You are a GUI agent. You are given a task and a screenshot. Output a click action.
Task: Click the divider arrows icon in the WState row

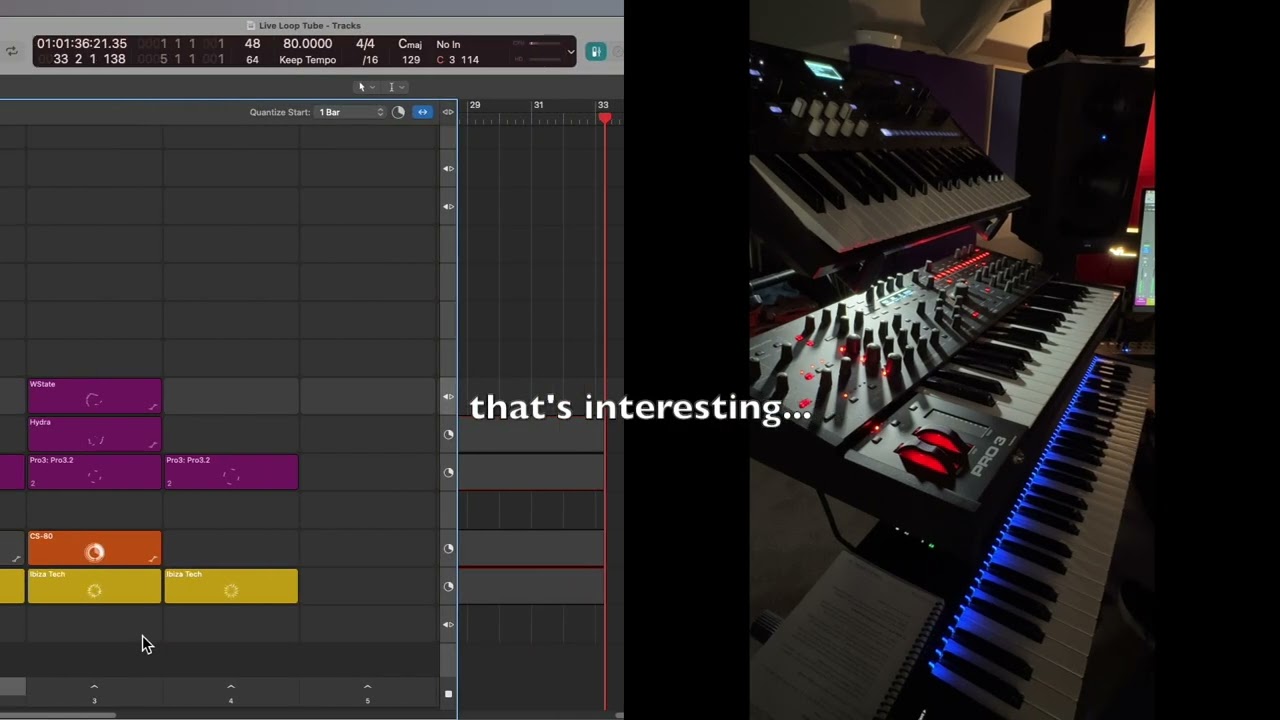(x=448, y=397)
